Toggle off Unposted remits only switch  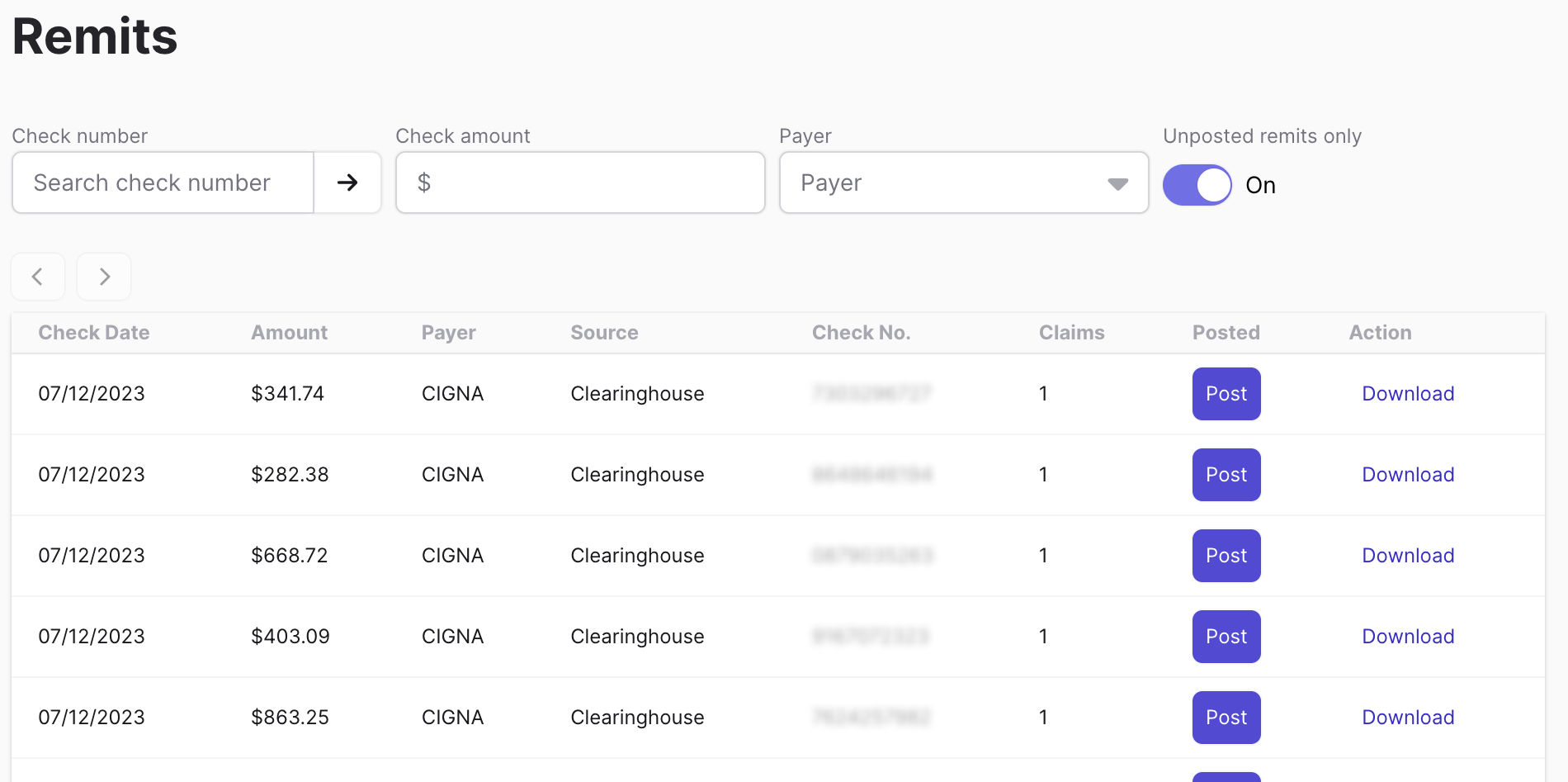(x=1197, y=185)
